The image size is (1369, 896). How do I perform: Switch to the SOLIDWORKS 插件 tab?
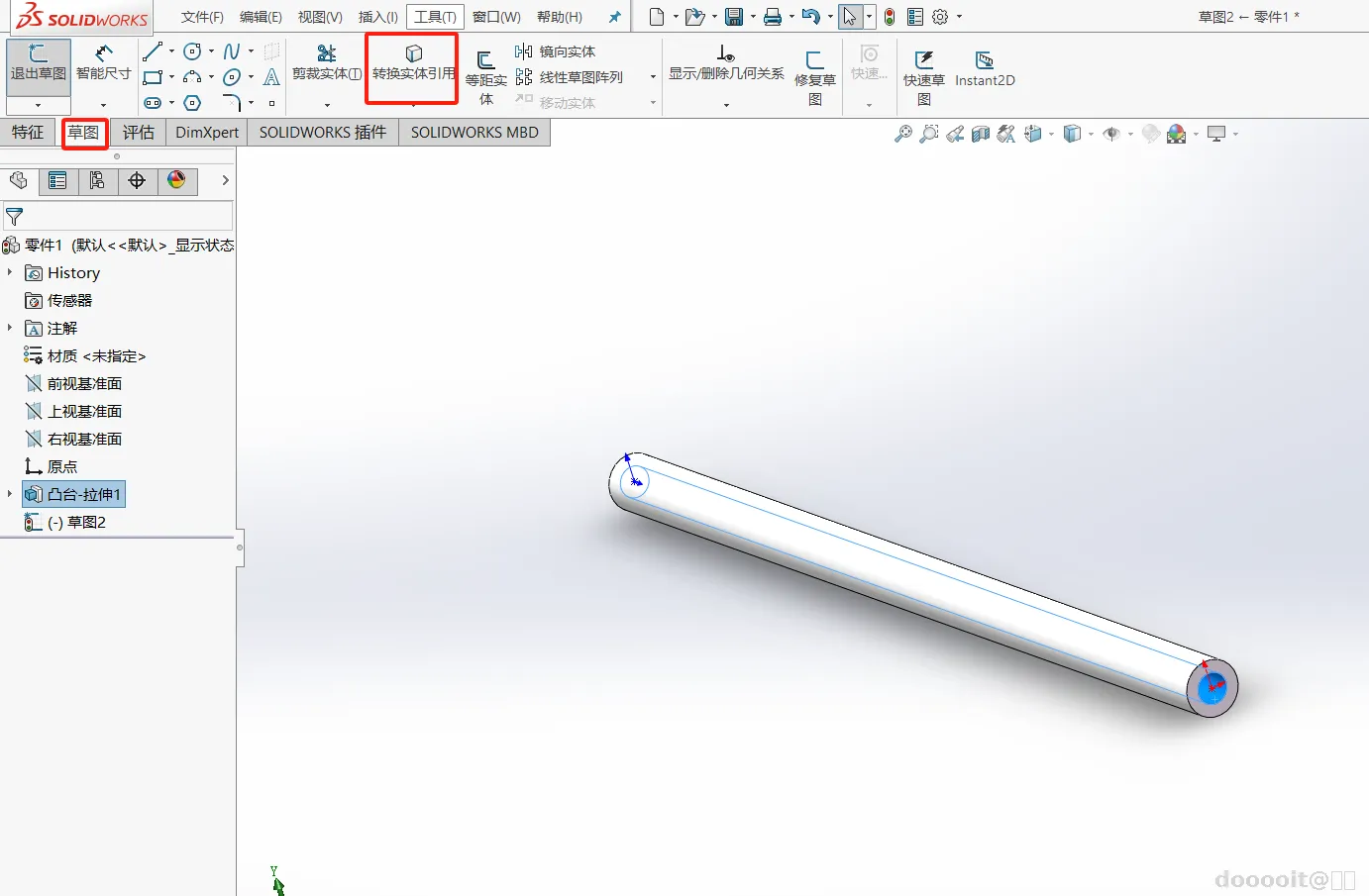(323, 133)
